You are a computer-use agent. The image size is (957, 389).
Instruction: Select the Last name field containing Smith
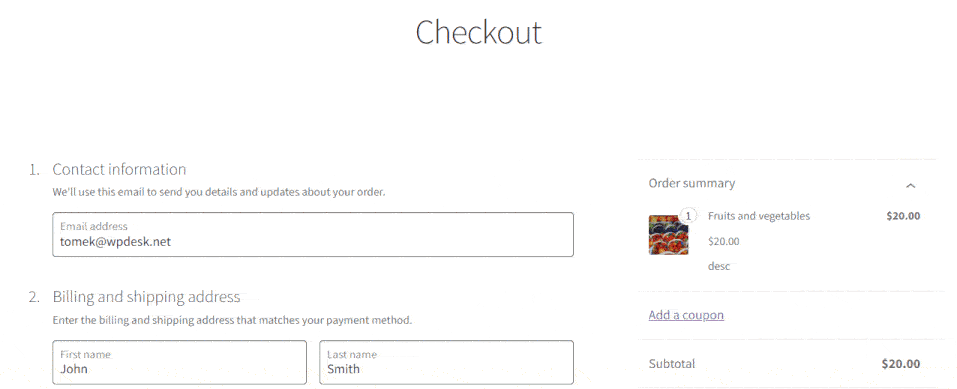pyautogui.click(x=446, y=362)
